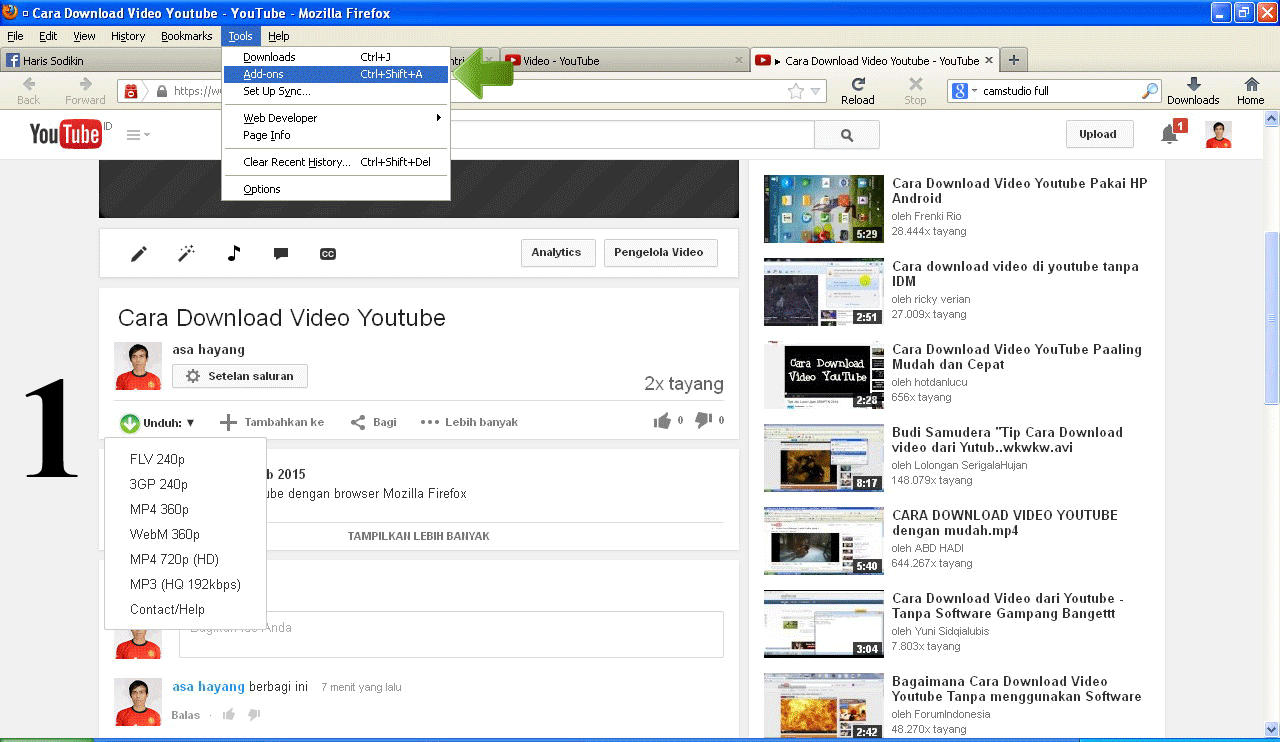The image size is (1280, 742).
Task: Click the Setelan saluran button
Action: click(240, 376)
